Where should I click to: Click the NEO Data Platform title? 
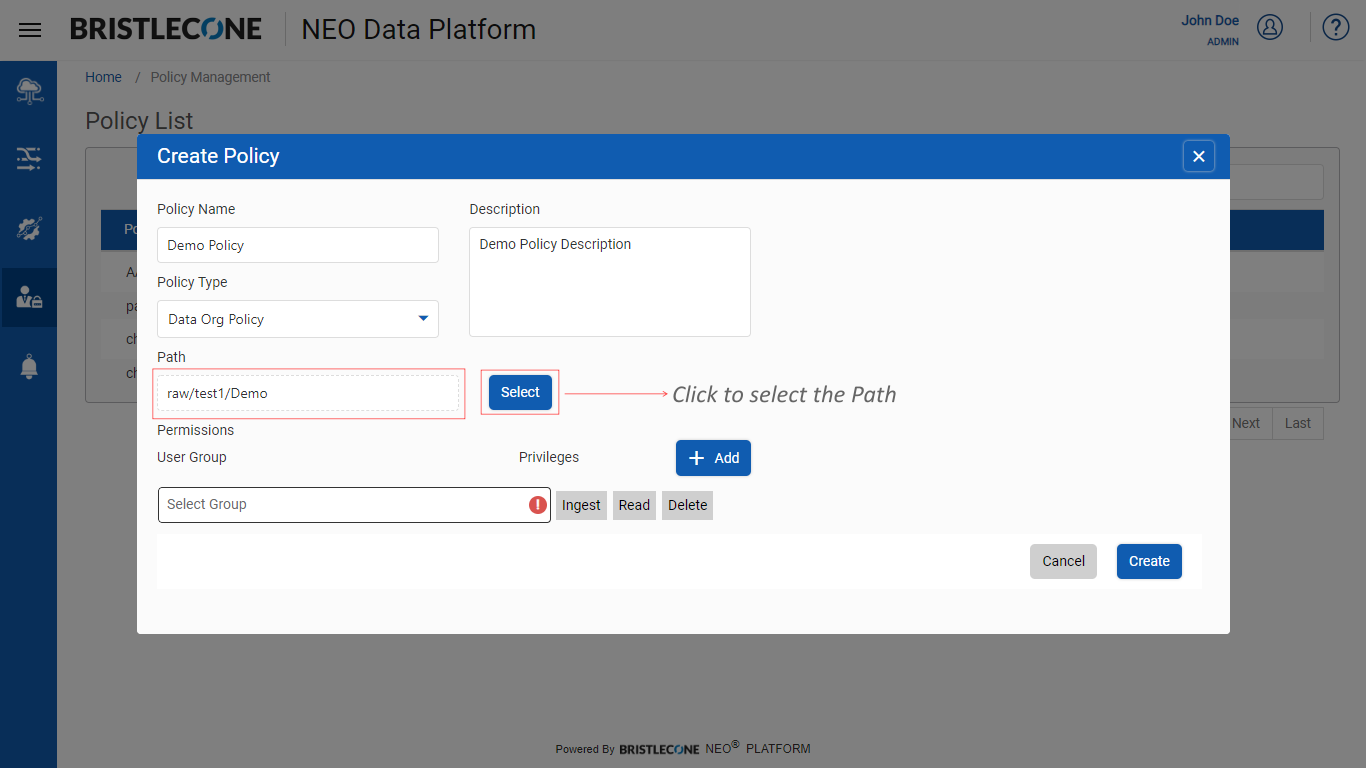[x=418, y=30]
